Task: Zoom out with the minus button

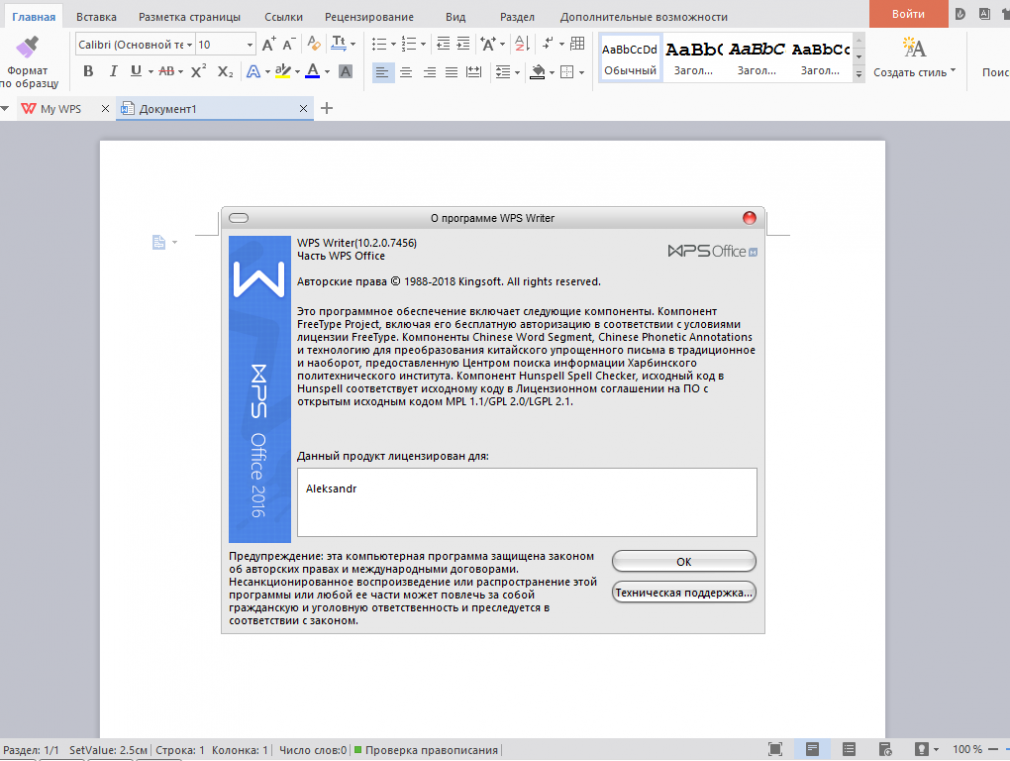Action: 993,749
